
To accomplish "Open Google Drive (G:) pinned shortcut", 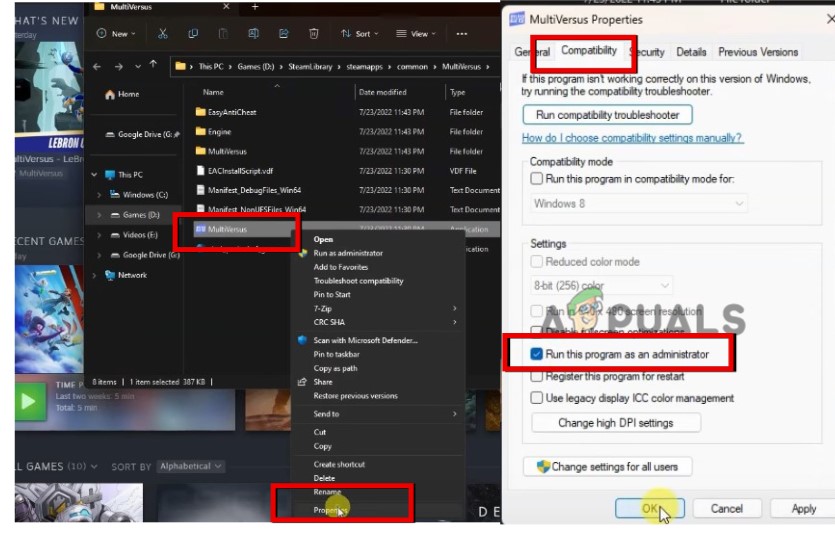I will 142,135.
